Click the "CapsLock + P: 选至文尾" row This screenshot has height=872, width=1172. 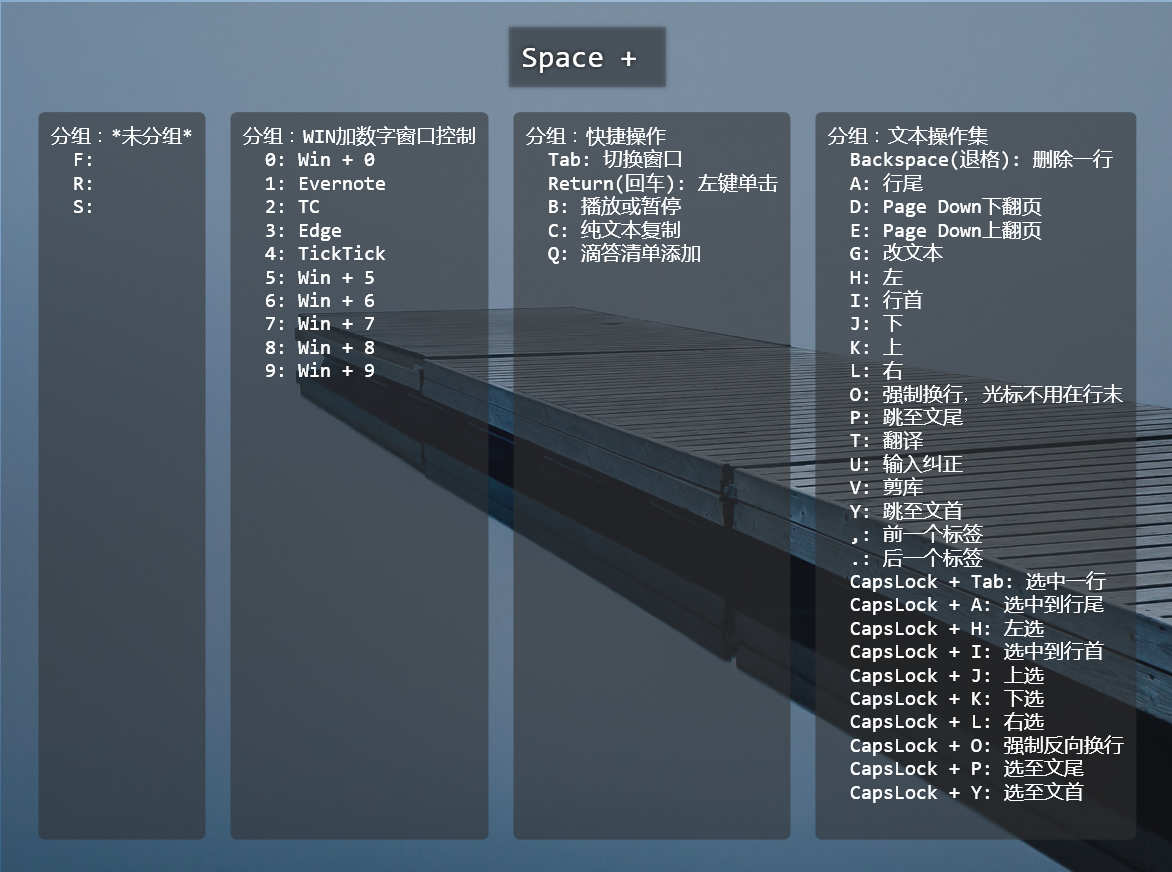coord(966,770)
